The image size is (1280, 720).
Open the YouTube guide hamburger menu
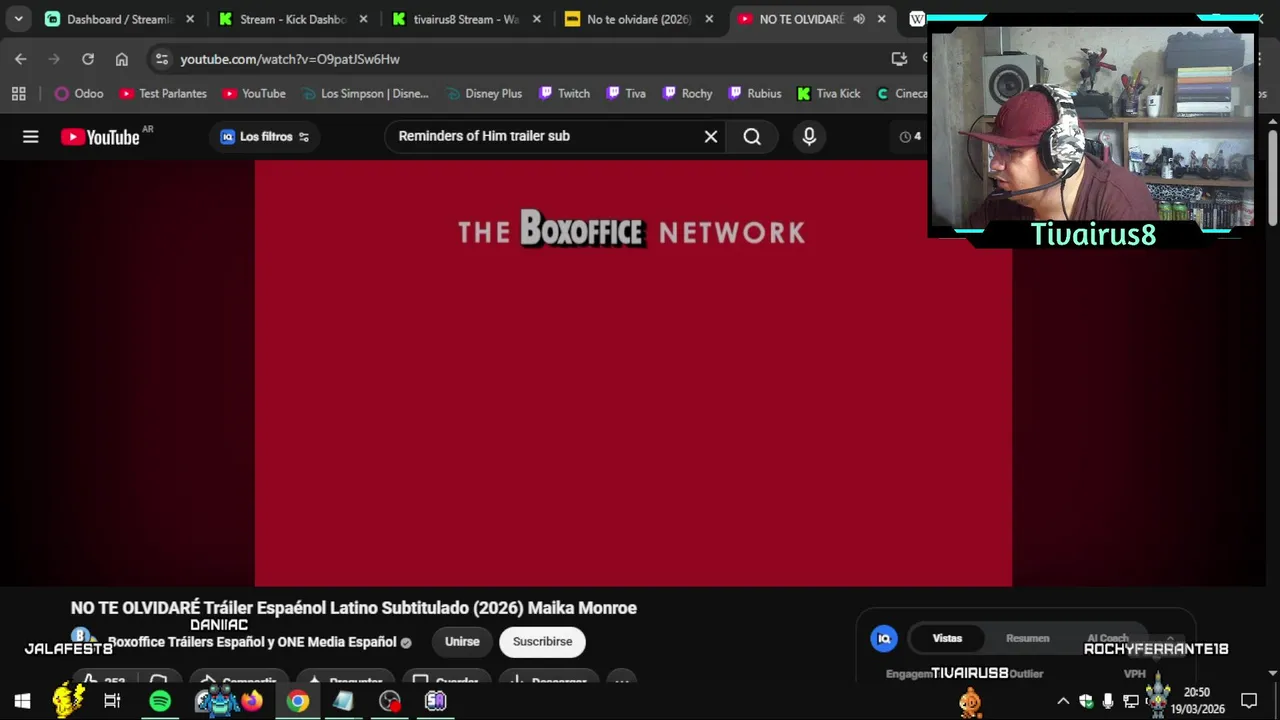31,137
